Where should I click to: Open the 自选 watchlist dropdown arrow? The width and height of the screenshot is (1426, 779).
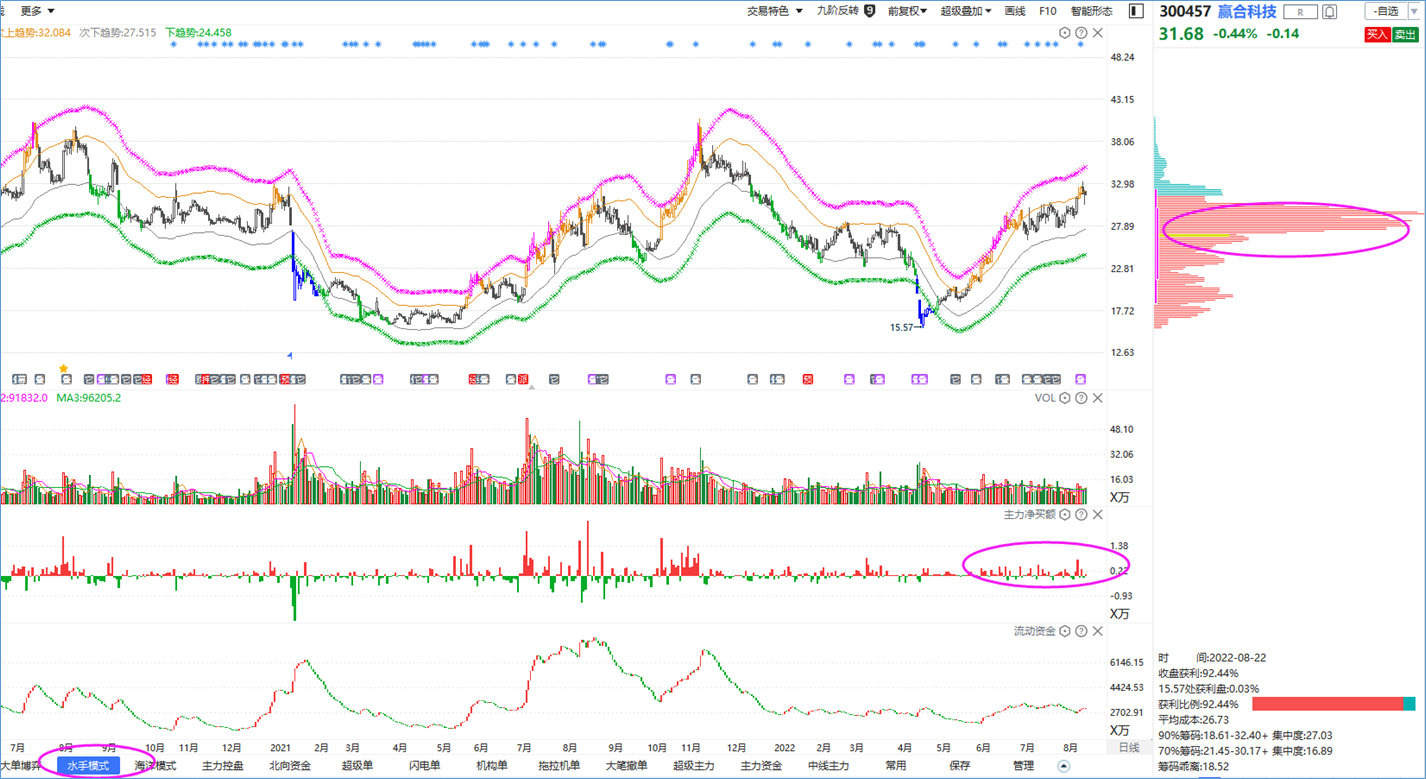[1412, 11]
